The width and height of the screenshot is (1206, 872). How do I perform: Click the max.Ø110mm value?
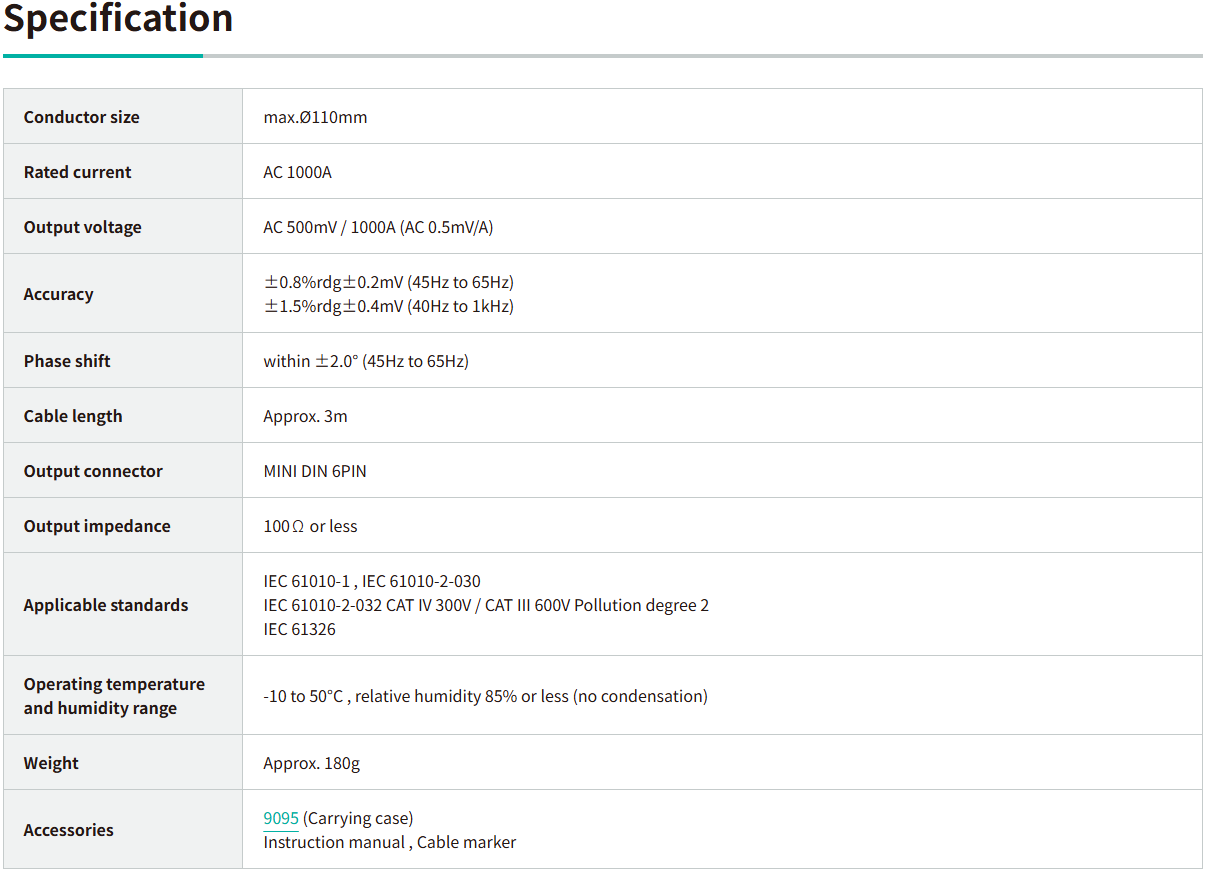[x=315, y=117]
